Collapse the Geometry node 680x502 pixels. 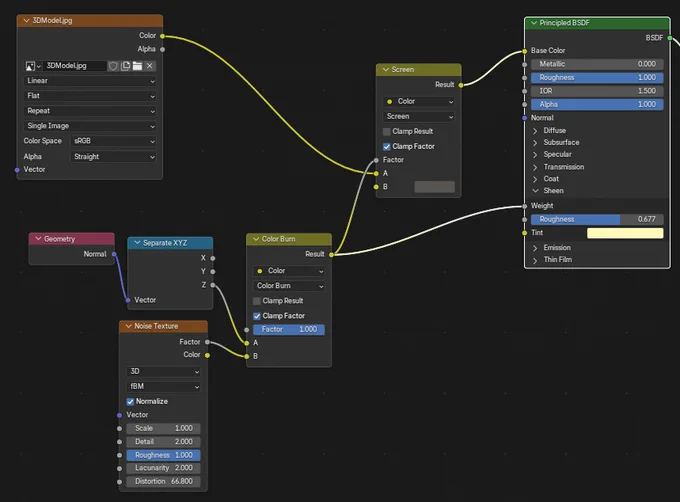click(x=38, y=239)
